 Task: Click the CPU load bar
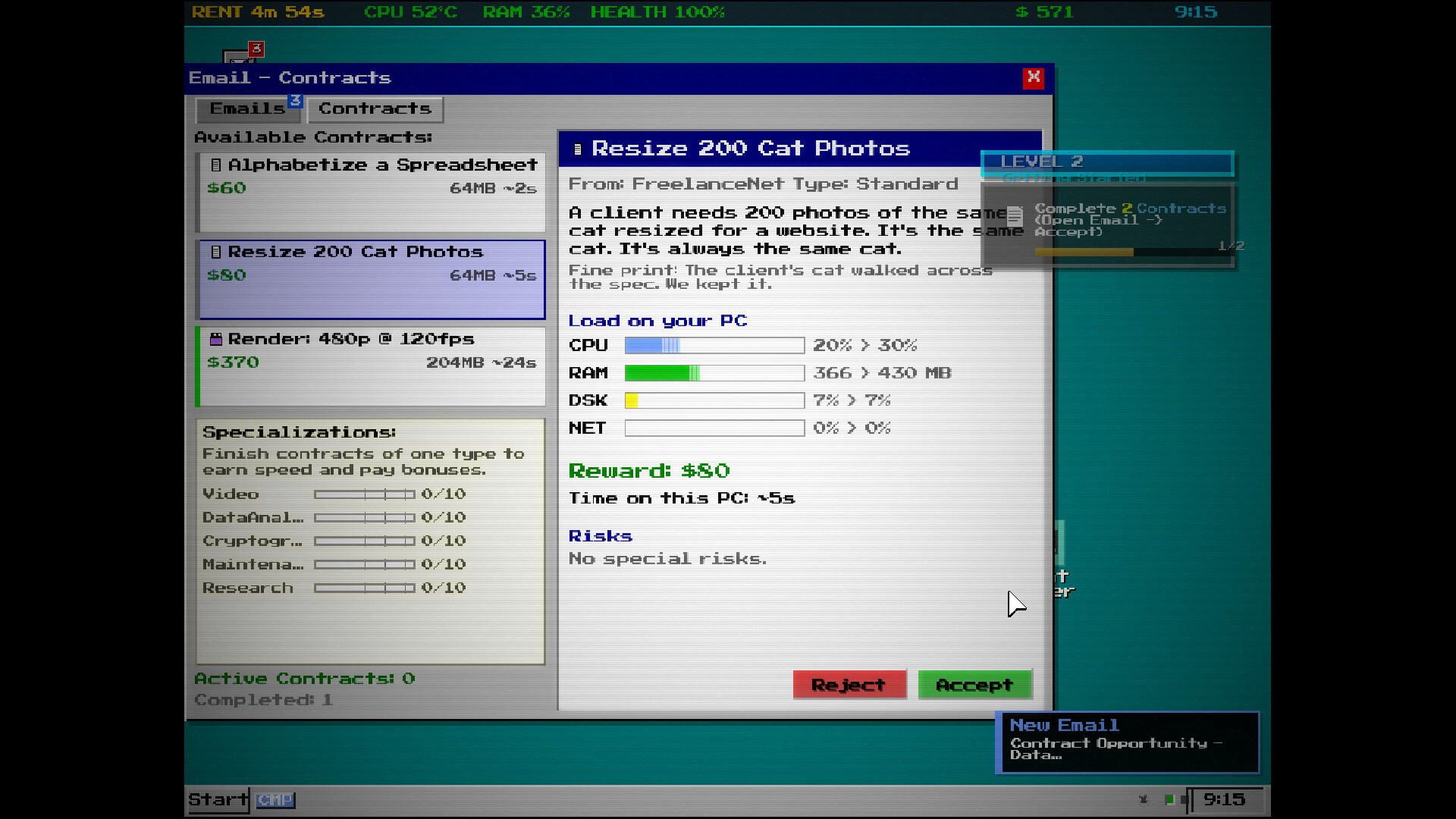[x=714, y=346]
